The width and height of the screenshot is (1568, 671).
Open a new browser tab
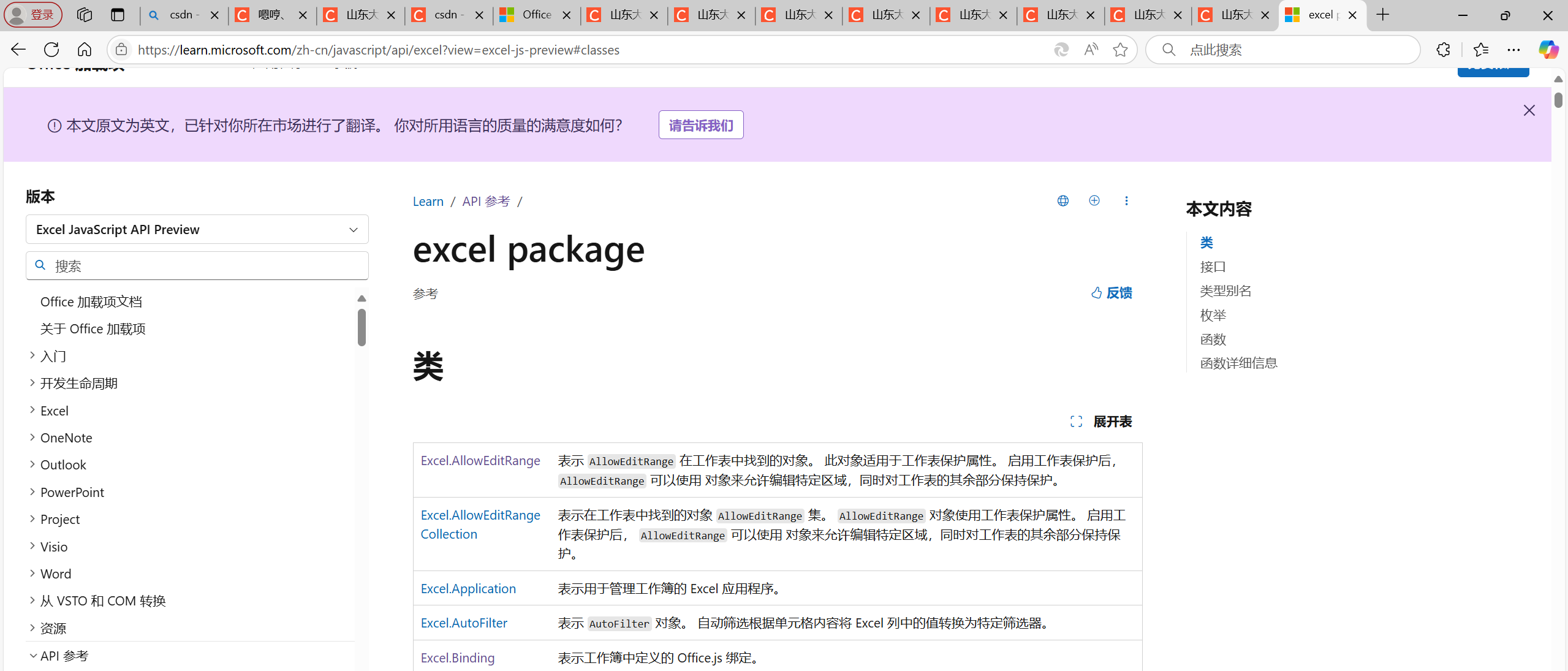[1383, 15]
